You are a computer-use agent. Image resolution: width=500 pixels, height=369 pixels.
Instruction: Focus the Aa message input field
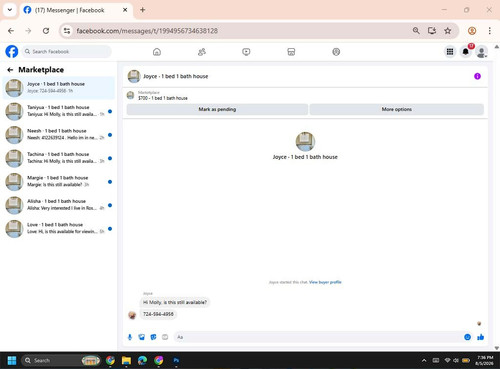[317, 337]
